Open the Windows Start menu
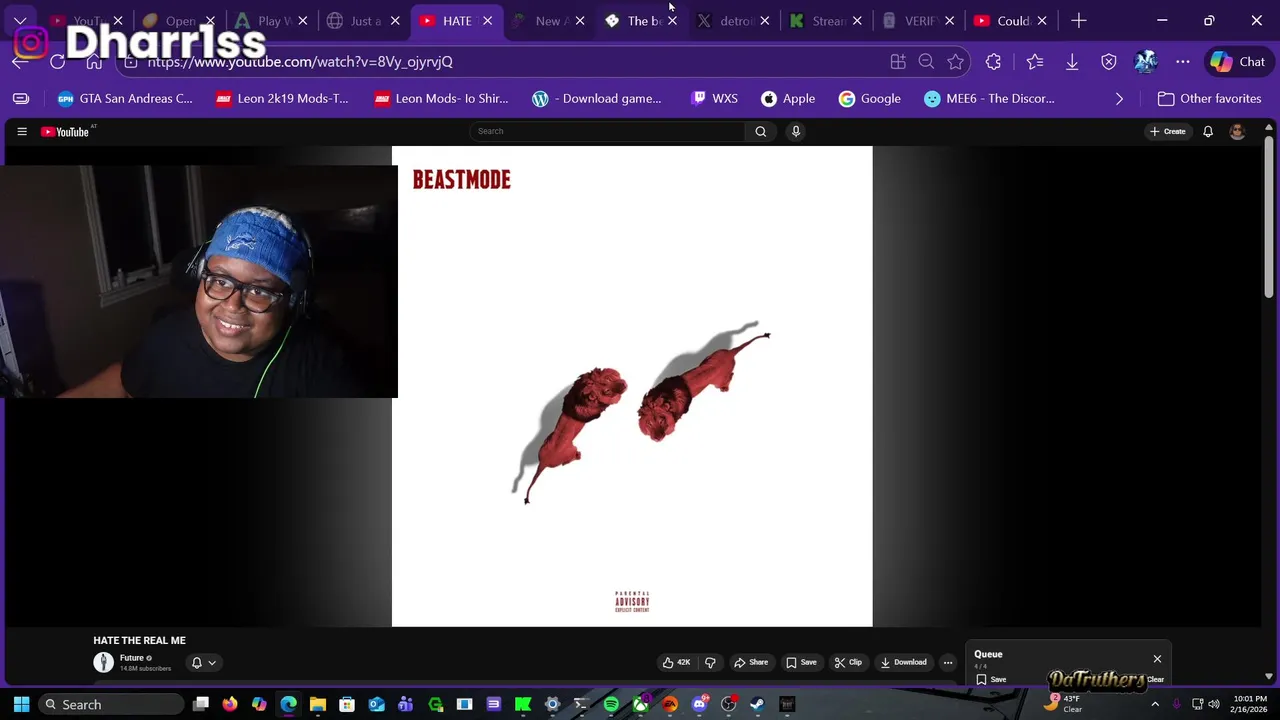The width and height of the screenshot is (1280, 720). tap(21, 704)
